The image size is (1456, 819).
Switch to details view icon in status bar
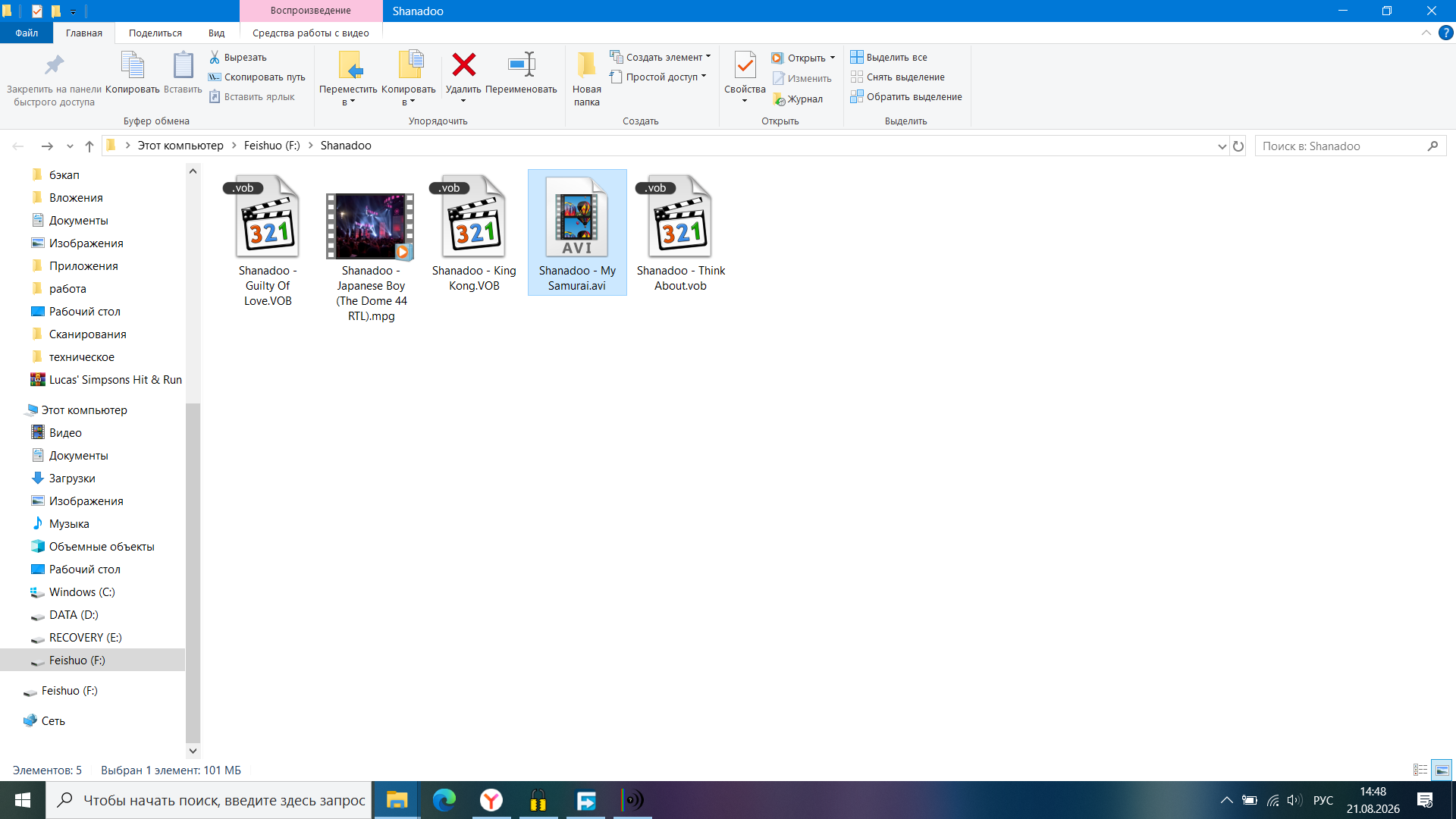click(x=1420, y=770)
